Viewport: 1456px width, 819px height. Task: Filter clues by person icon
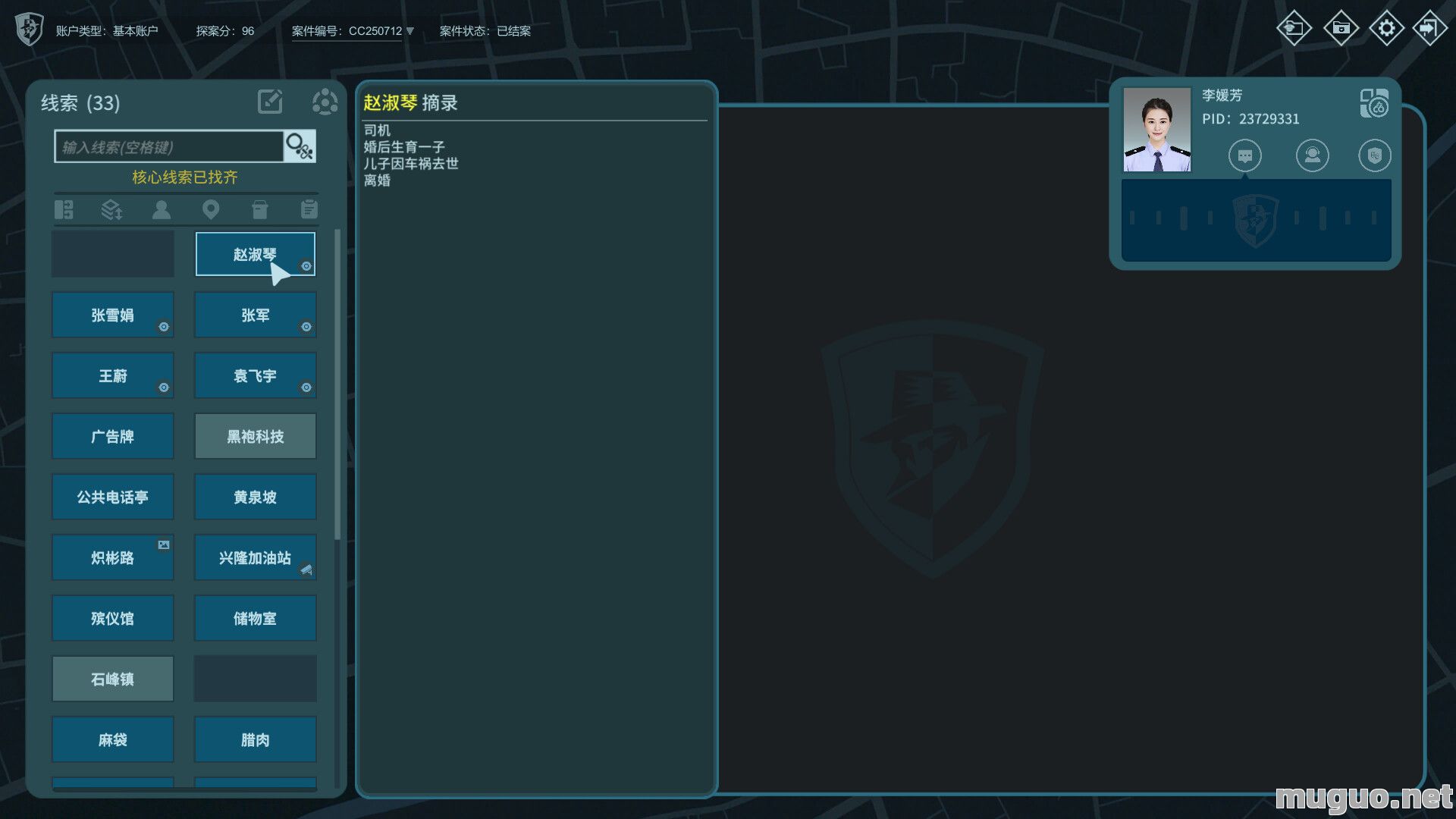pyautogui.click(x=162, y=209)
